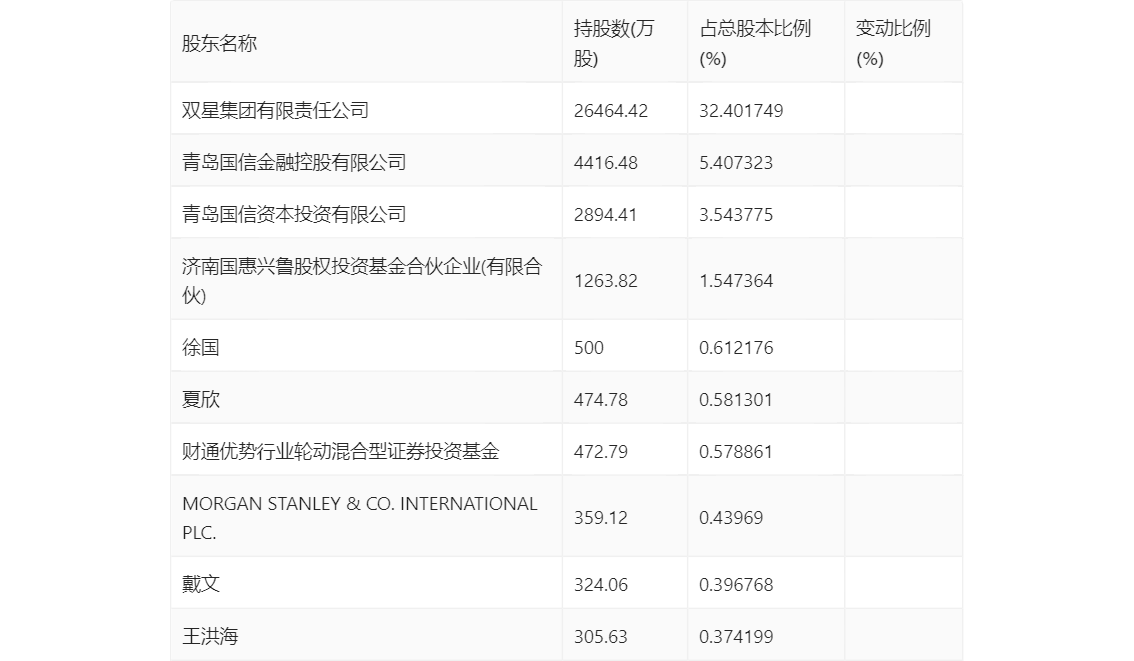
Task: Click the percentage 1.547364
Action: (x=736, y=281)
